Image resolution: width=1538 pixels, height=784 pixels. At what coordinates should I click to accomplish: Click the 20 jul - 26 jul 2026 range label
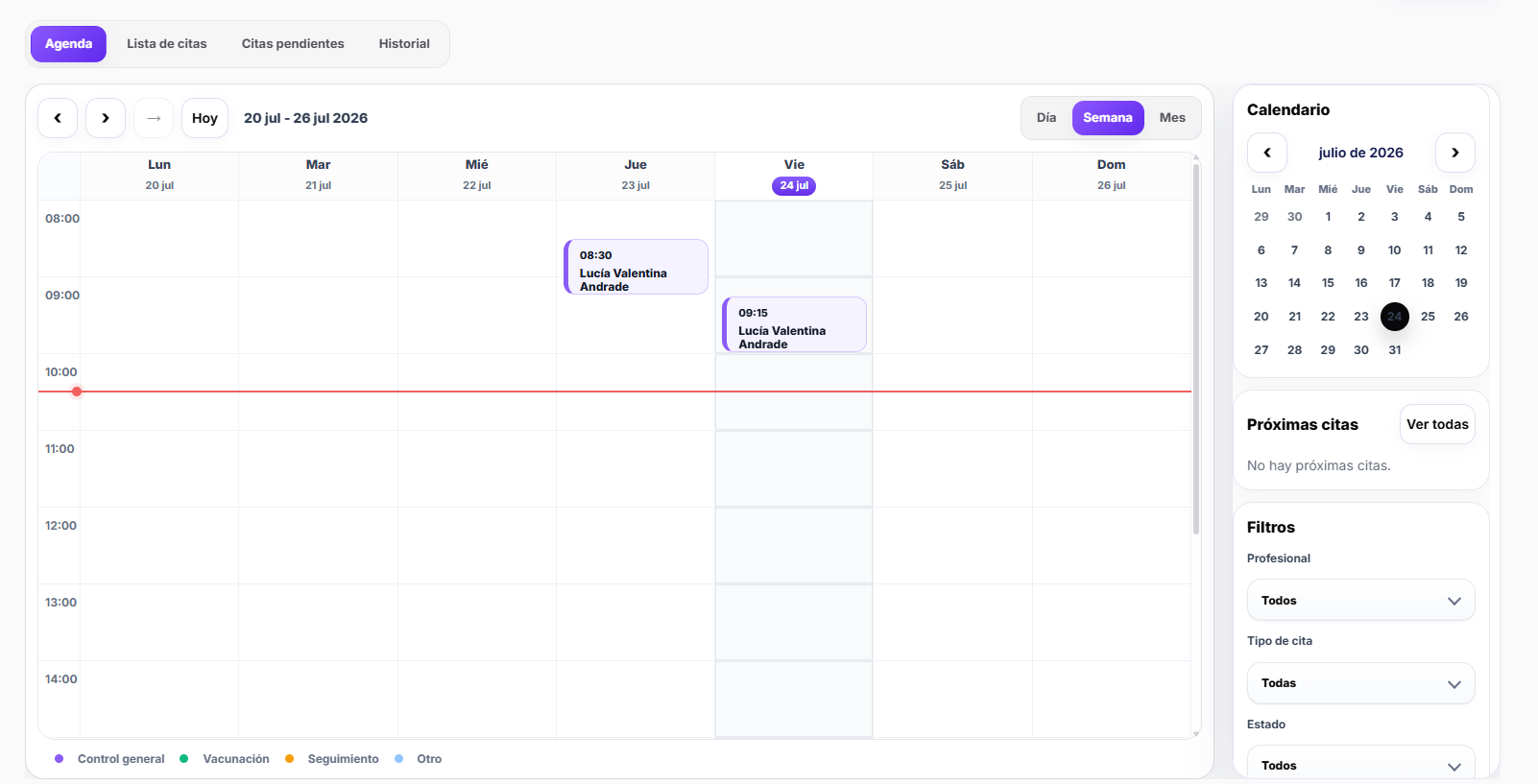(x=305, y=118)
